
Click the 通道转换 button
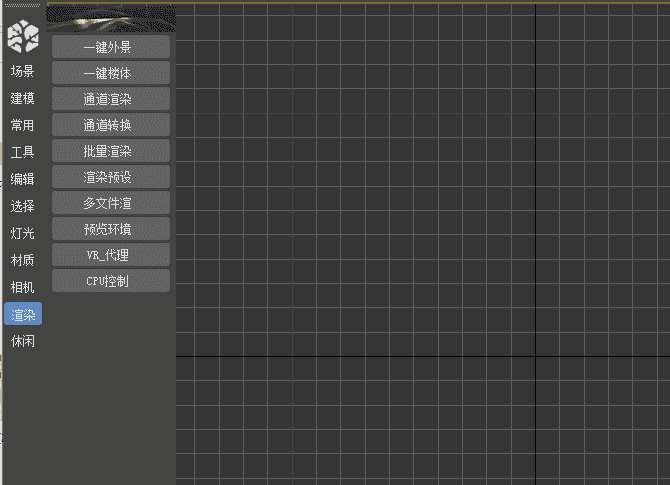pos(111,125)
